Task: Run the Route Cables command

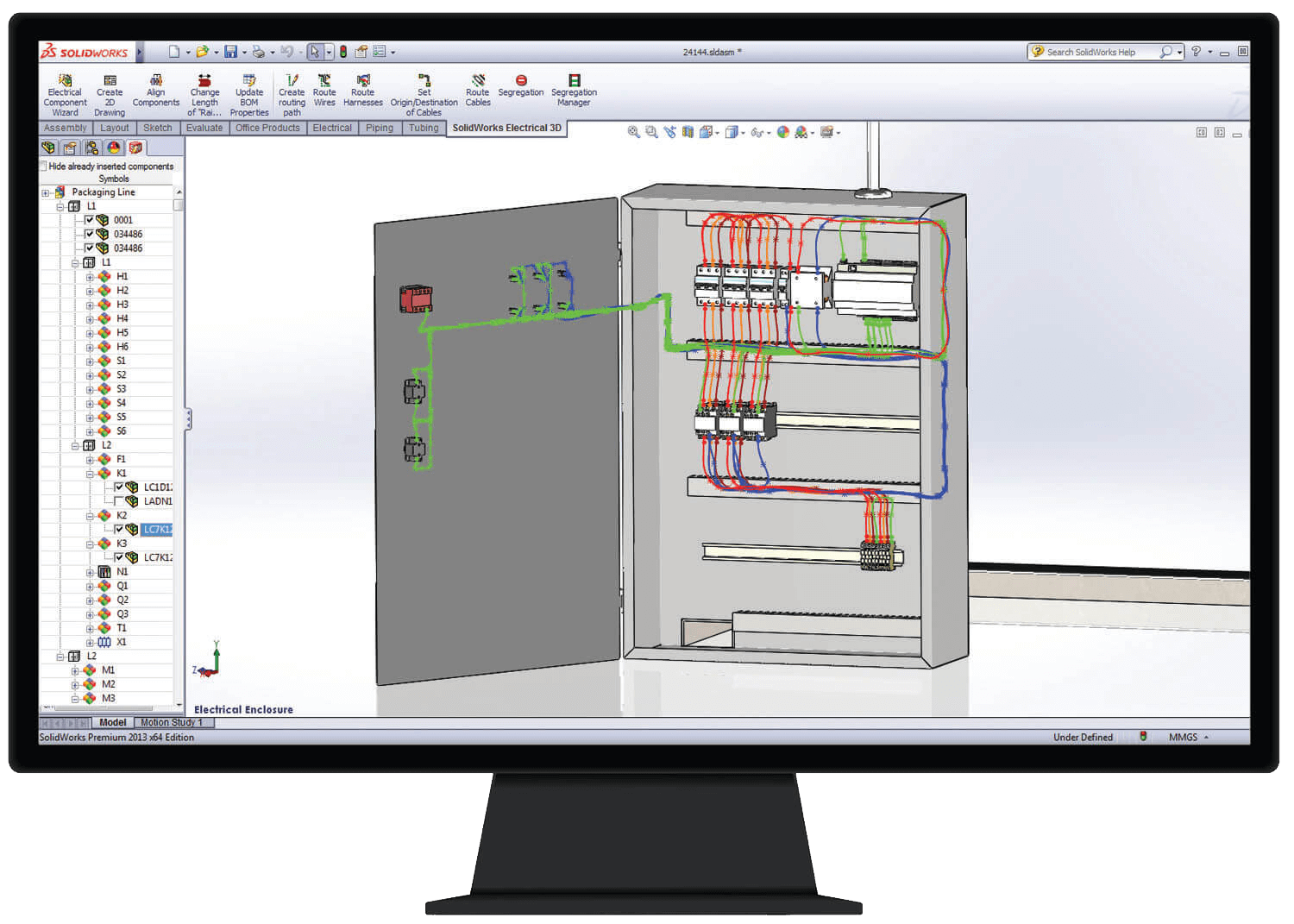Action: click(478, 91)
